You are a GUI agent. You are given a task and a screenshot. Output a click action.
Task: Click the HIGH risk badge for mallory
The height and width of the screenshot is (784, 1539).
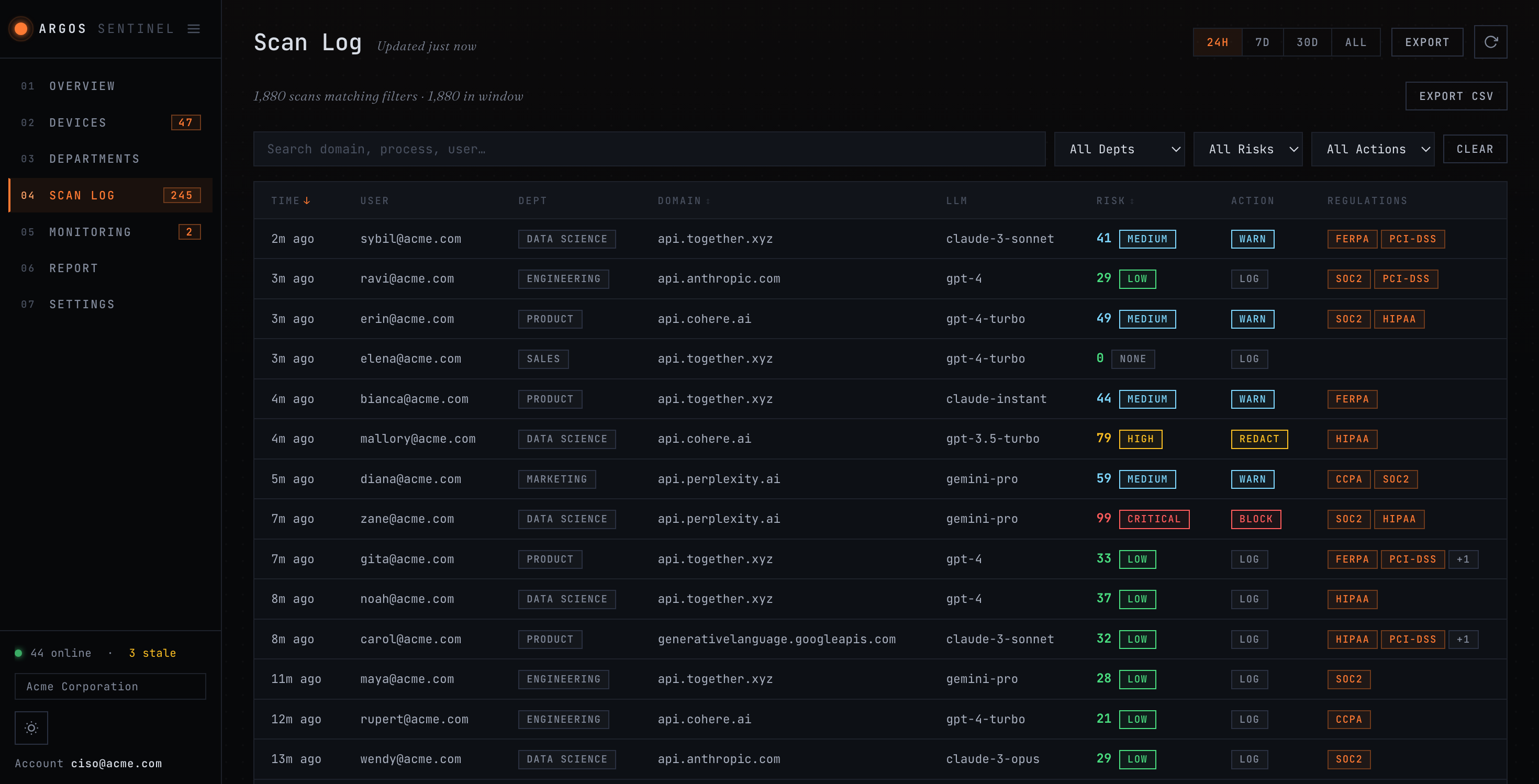click(x=1141, y=439)
